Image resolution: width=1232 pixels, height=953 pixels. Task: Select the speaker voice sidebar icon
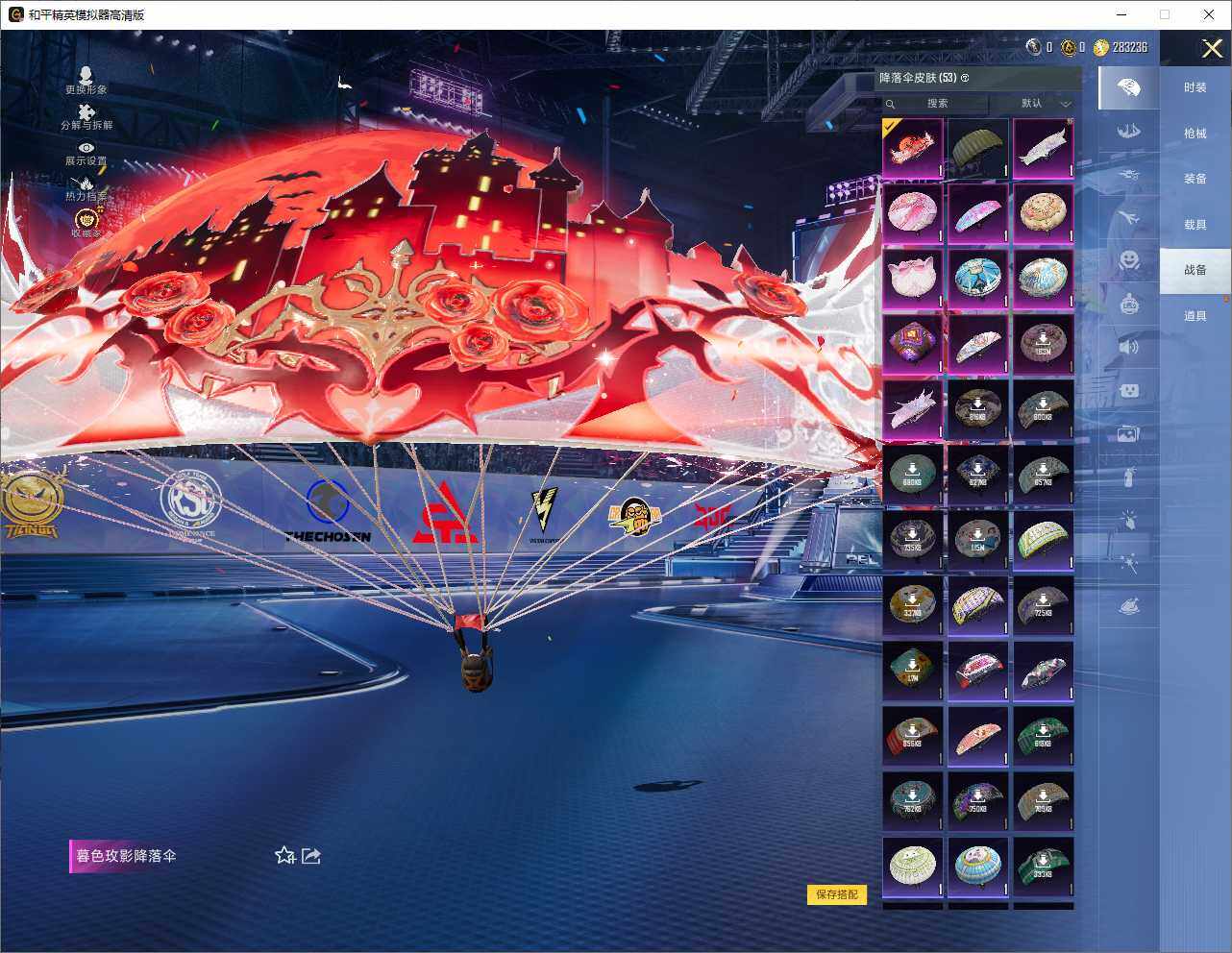coord(1129,347)
